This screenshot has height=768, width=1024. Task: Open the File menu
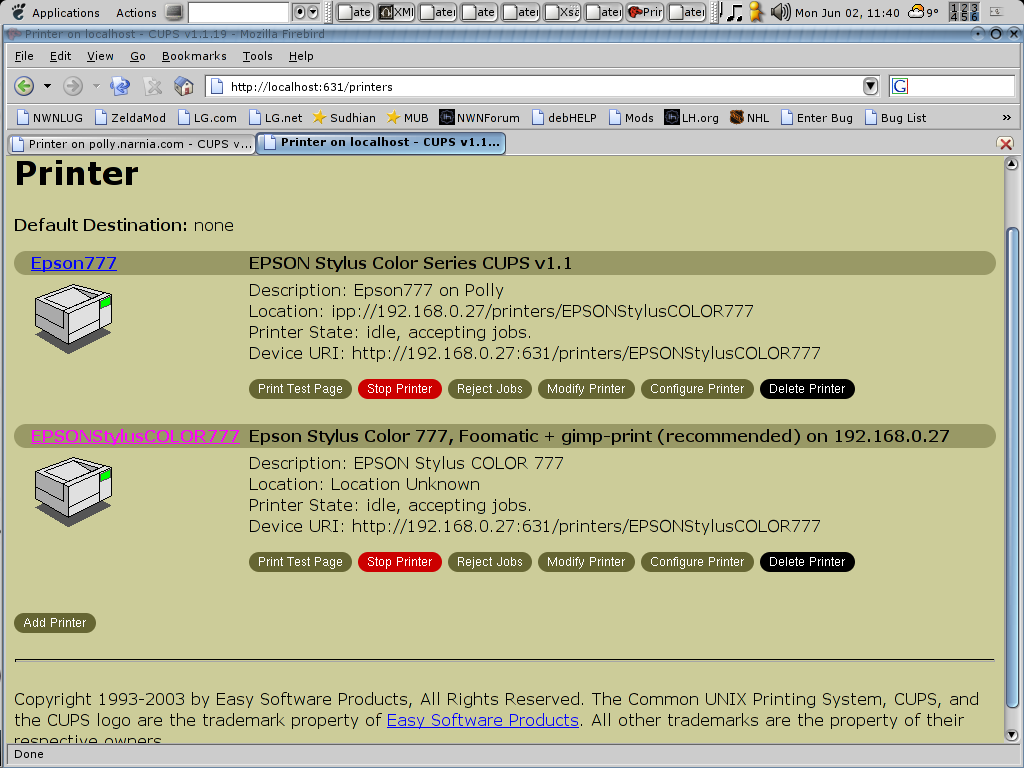[24, 56]
